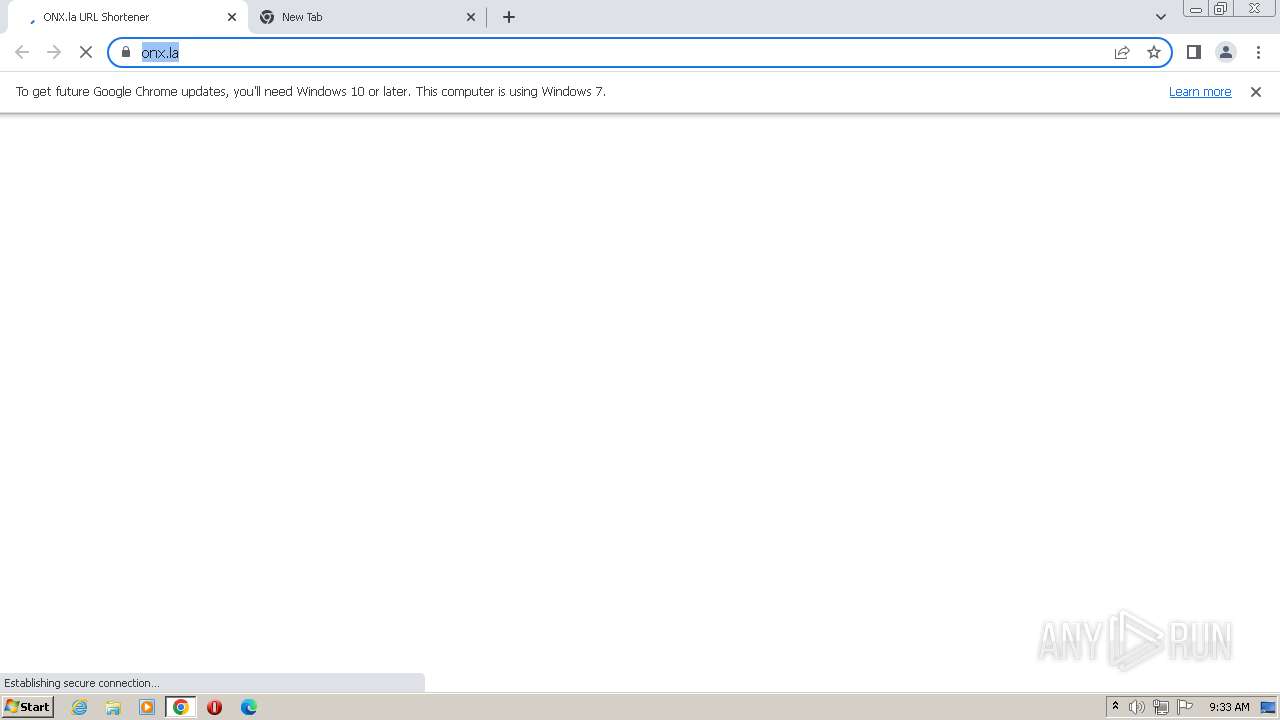Toggle the side panel
1280x720 pixels.
coord(1194,52)
